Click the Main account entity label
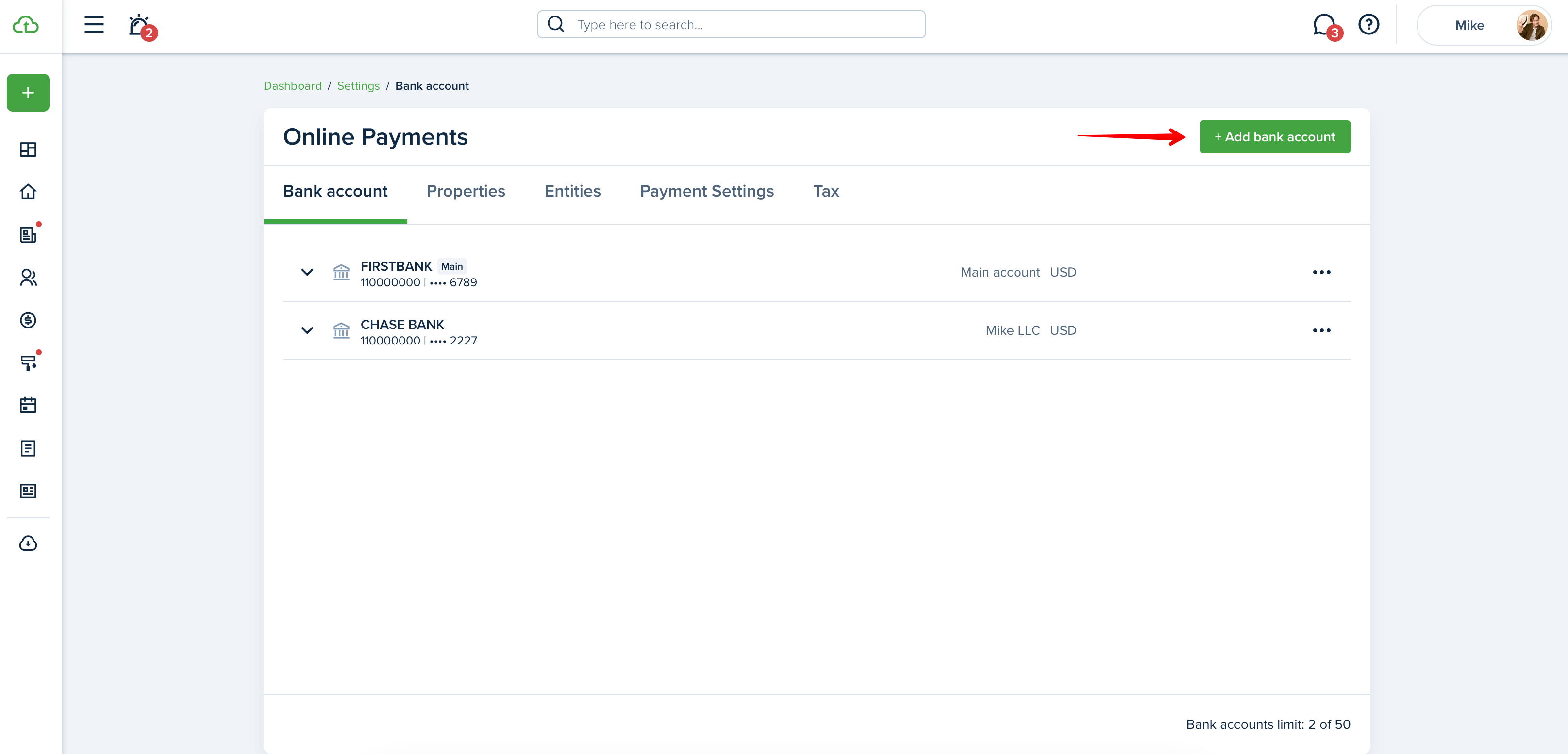The height and width of the screenshot is (754, 1568). tap(1000, 272)
